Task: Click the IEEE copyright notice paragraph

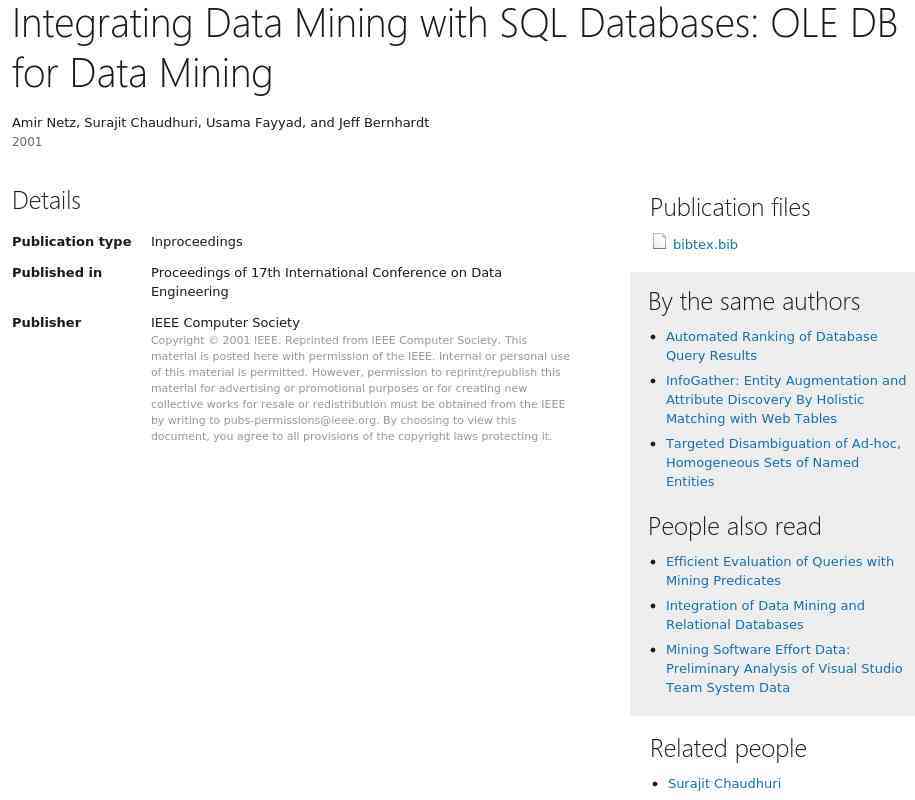Action: (x=361, y=388)
